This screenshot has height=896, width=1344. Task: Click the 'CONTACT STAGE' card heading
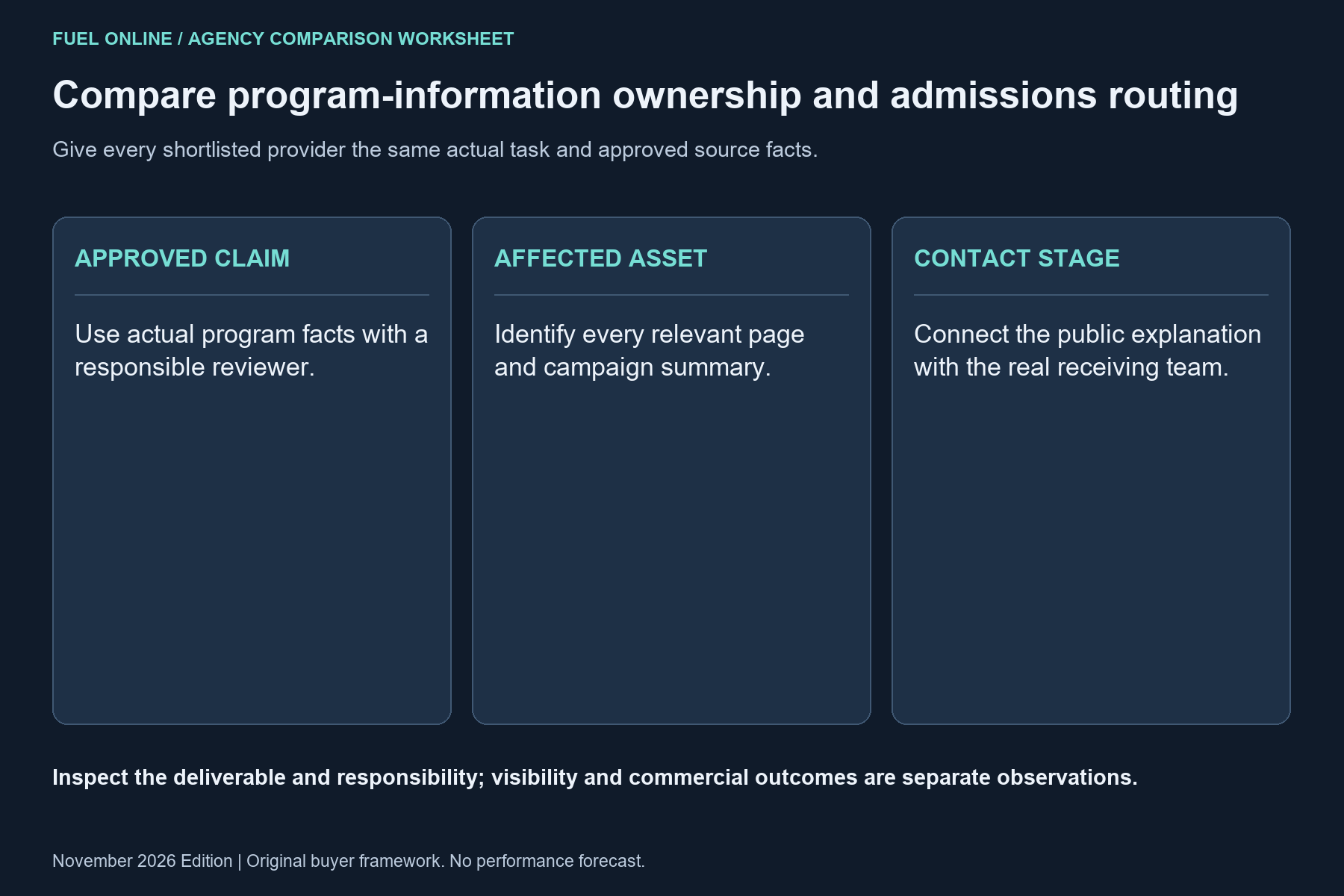(1017, 258)
